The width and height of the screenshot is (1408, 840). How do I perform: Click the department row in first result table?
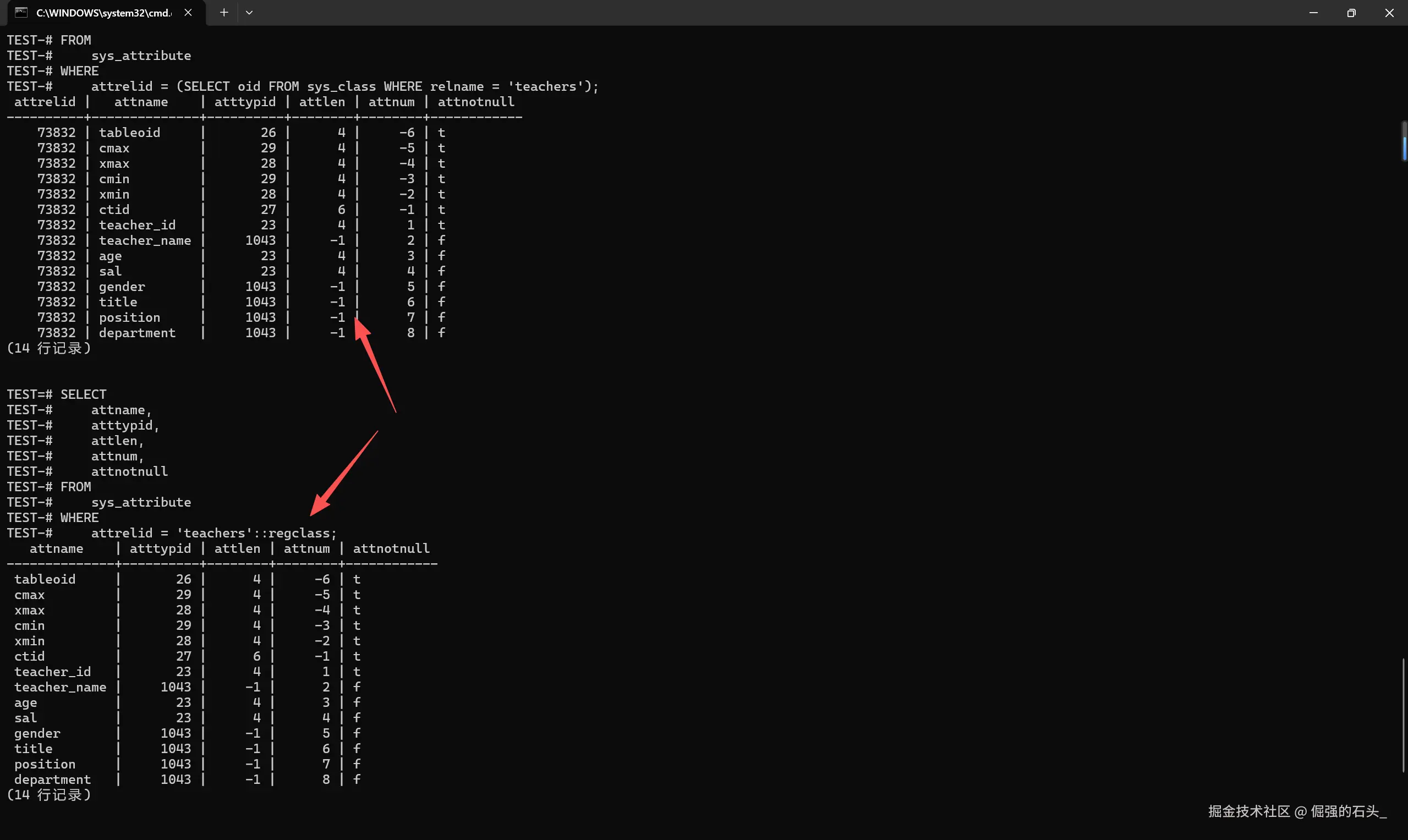[137, 333]
